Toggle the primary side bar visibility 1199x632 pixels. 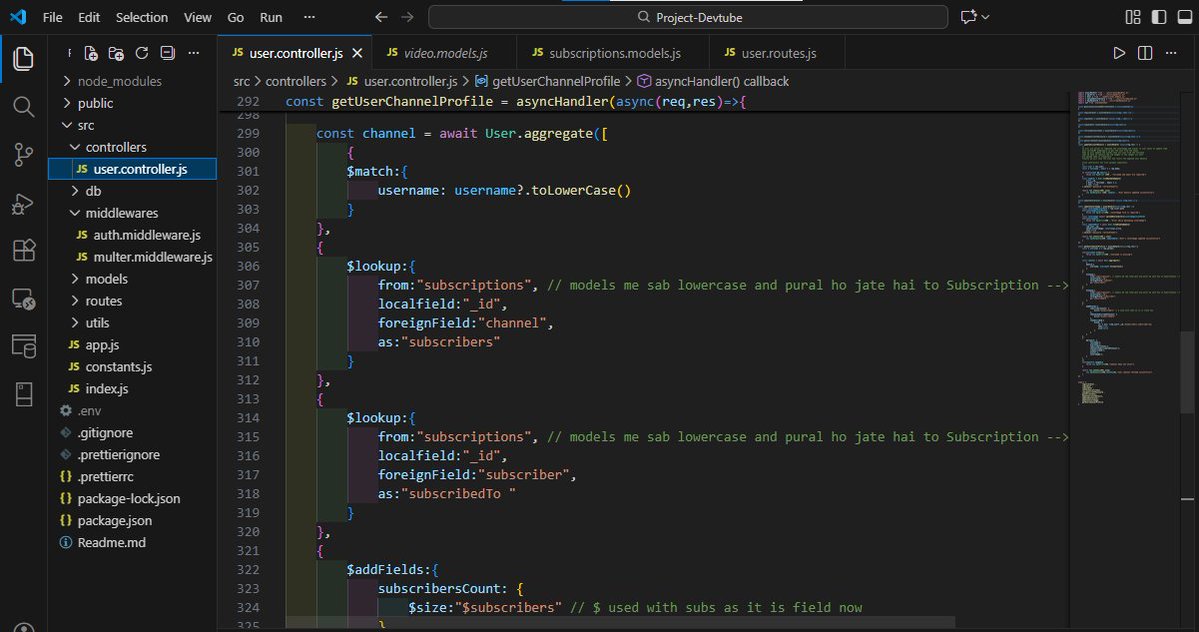(x=1158, y=17)
